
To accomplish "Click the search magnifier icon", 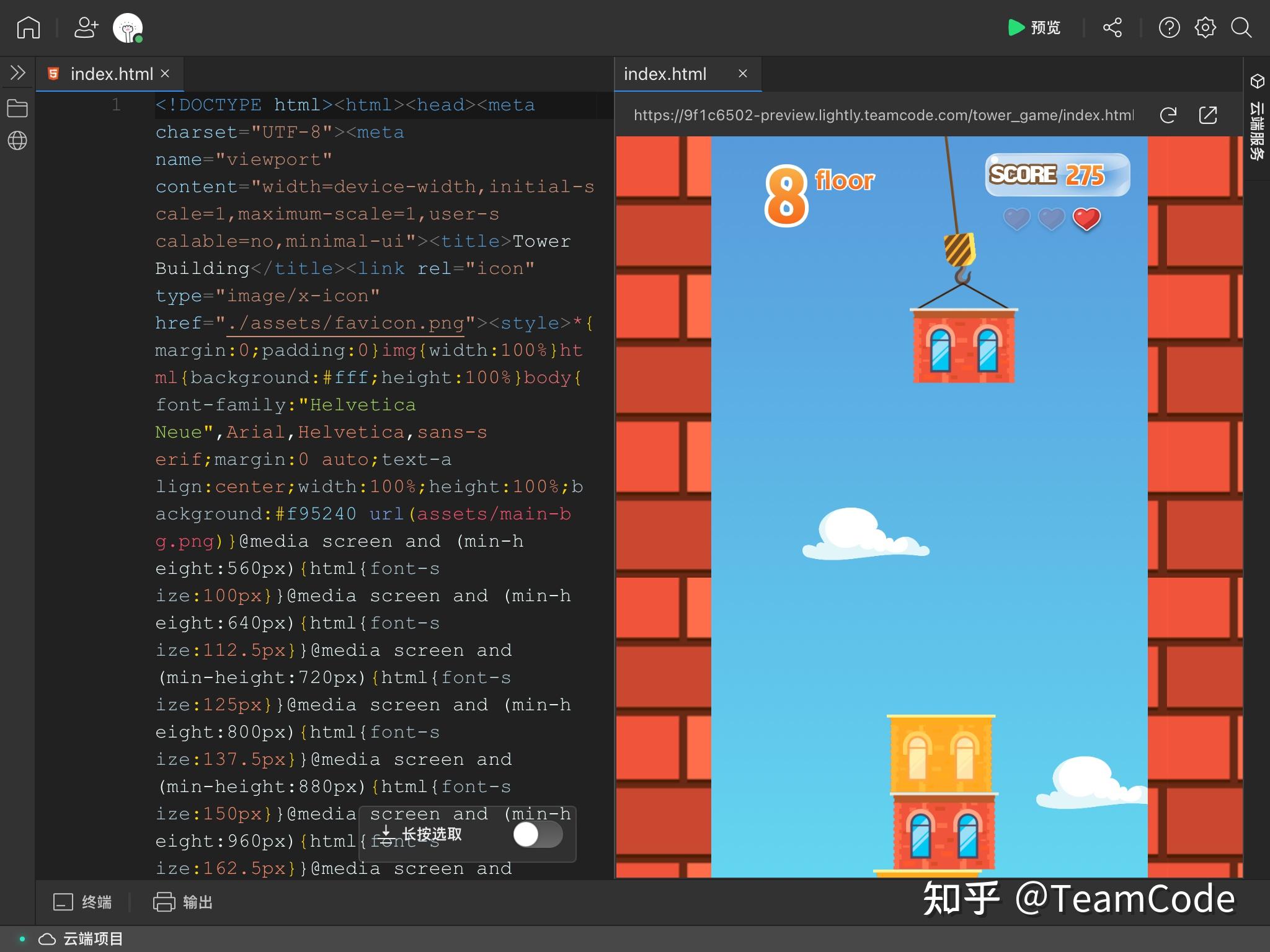I will [1241, 28].
